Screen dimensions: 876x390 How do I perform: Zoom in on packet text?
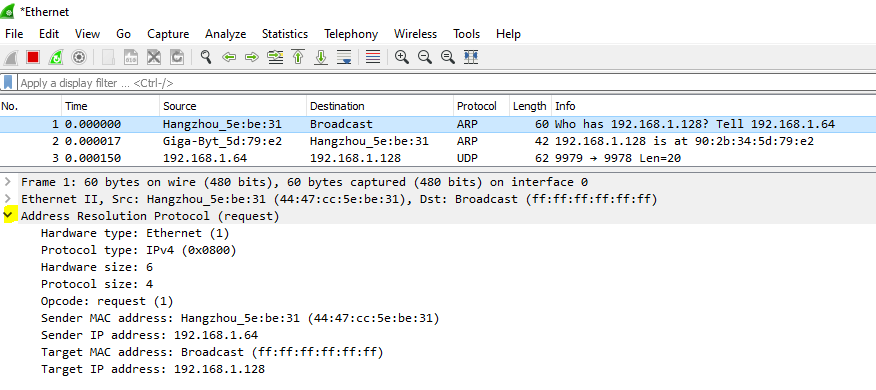402,57
